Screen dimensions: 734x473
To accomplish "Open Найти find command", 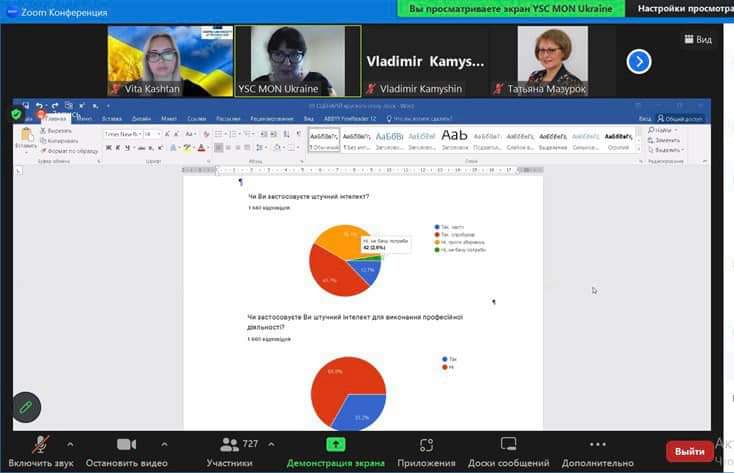I will click(663, 130).
